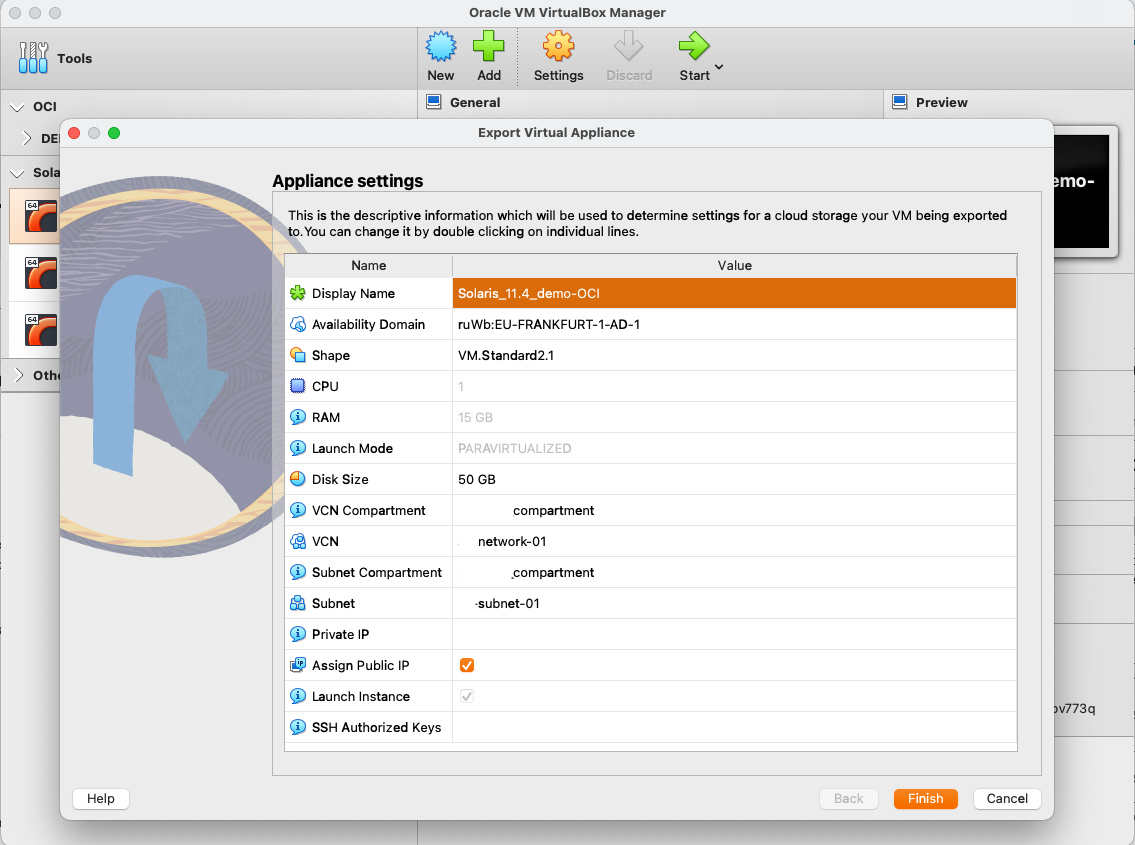This screenshot has width=1135, height=845.
Task: Click the Add toolbar button
Action: tap(489, 56)
